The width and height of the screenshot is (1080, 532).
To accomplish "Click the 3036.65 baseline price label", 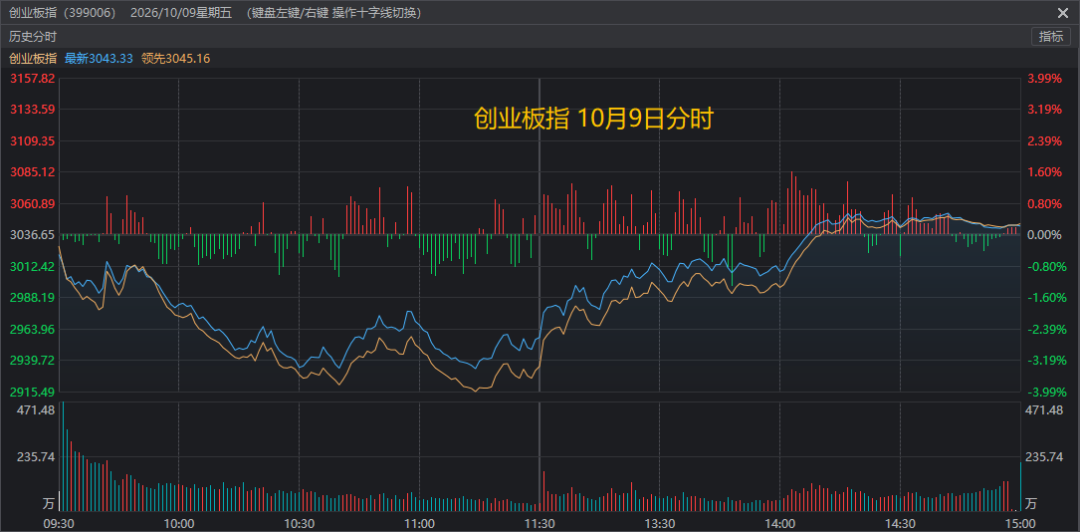I will 32,235.
